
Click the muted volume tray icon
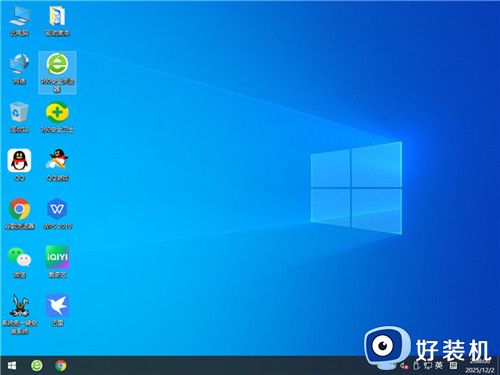click(x=404, y=366)
